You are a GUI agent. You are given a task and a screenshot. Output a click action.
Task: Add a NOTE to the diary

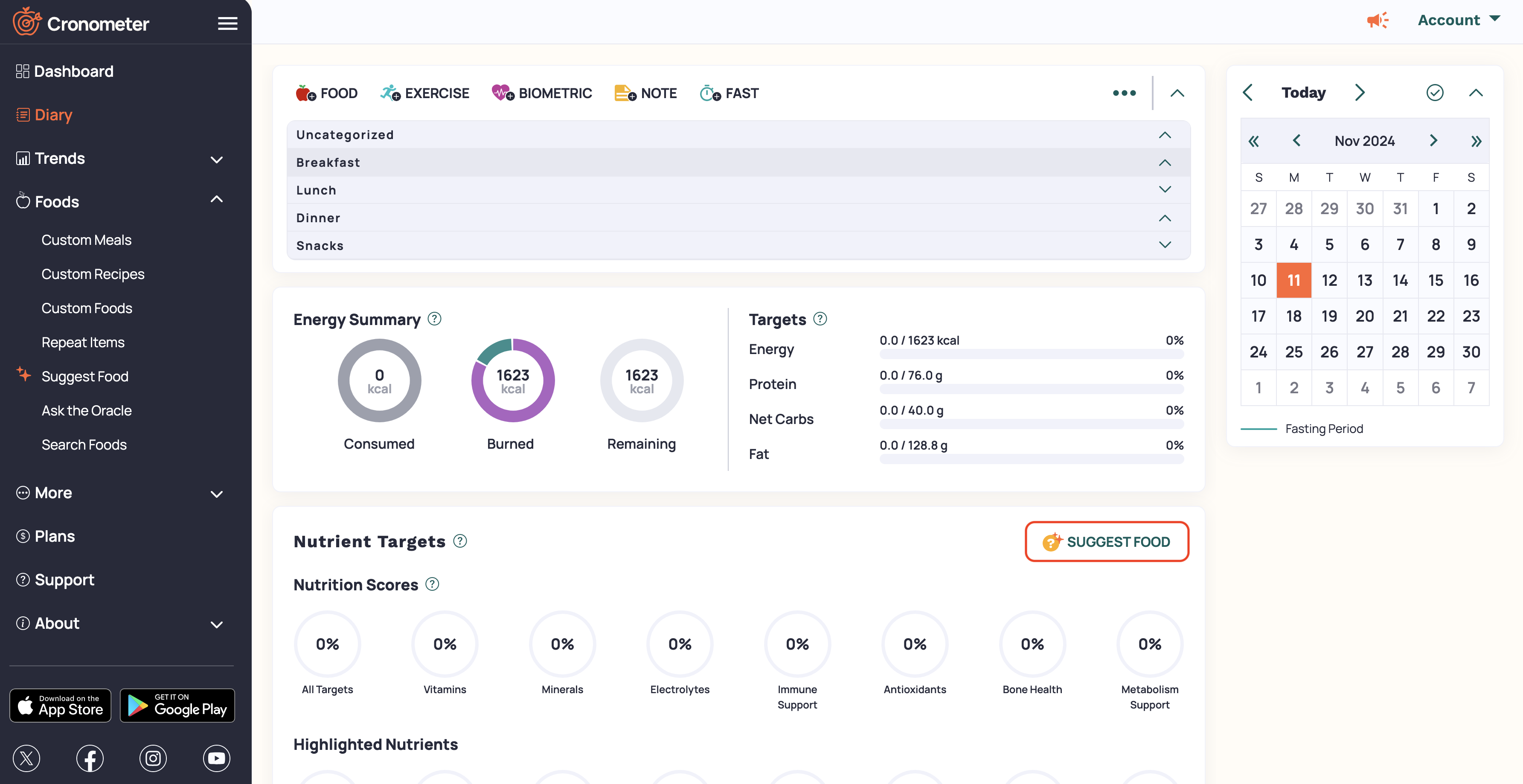[645, 93]
